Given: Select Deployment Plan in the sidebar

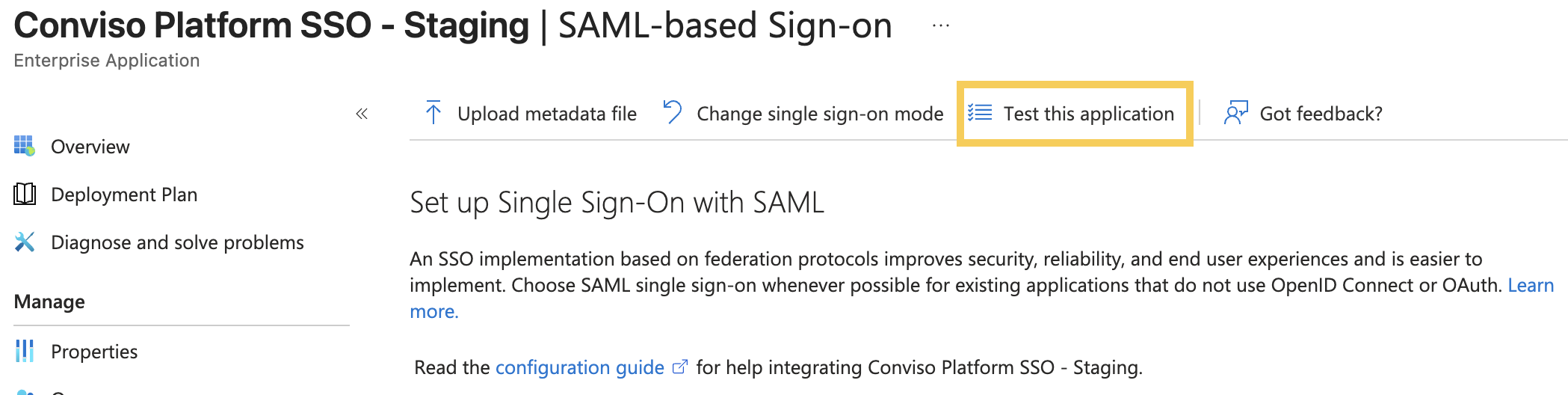Looking at the screenshot, I should 124,195.
